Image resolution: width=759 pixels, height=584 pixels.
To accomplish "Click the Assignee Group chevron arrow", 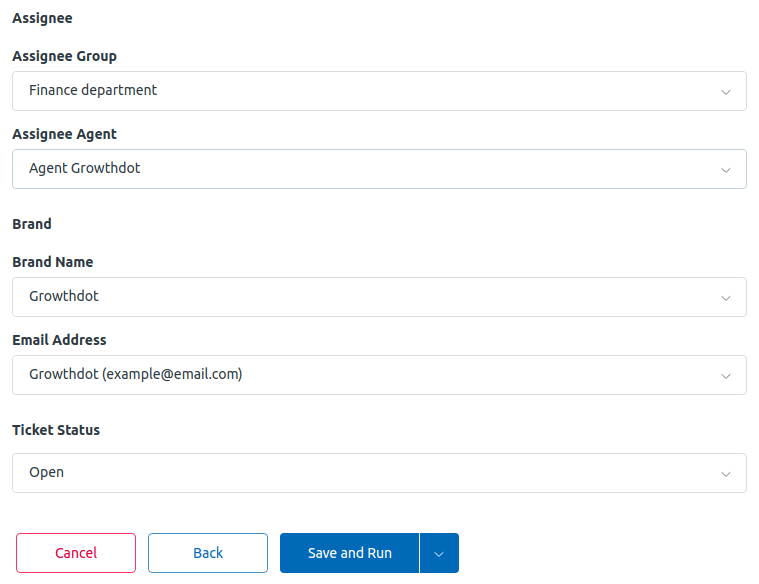I will tap(725, 92).
